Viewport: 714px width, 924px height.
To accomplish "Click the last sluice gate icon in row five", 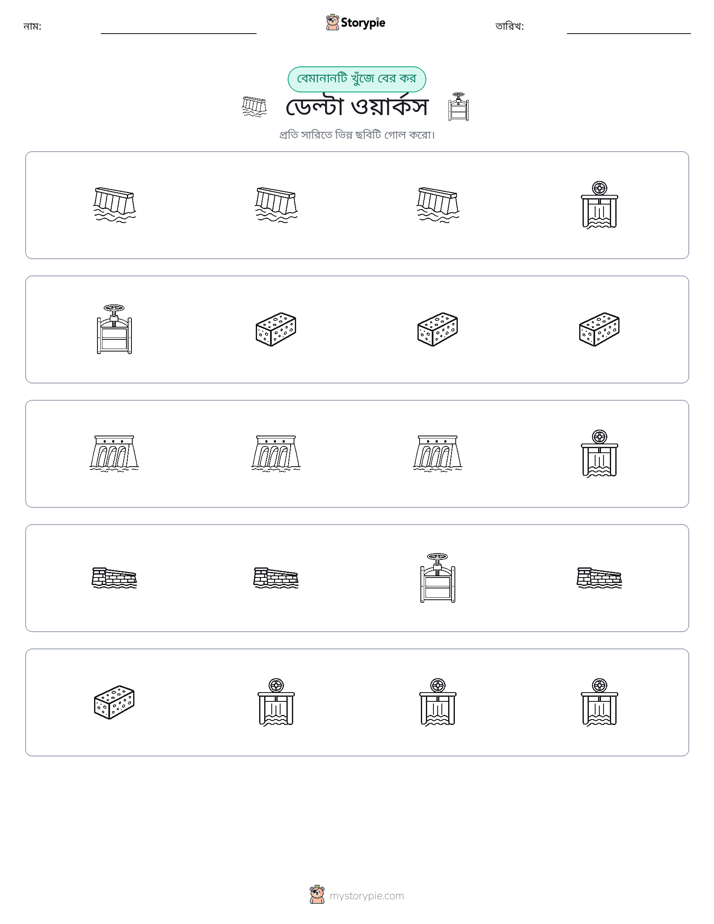I will 599,702.
